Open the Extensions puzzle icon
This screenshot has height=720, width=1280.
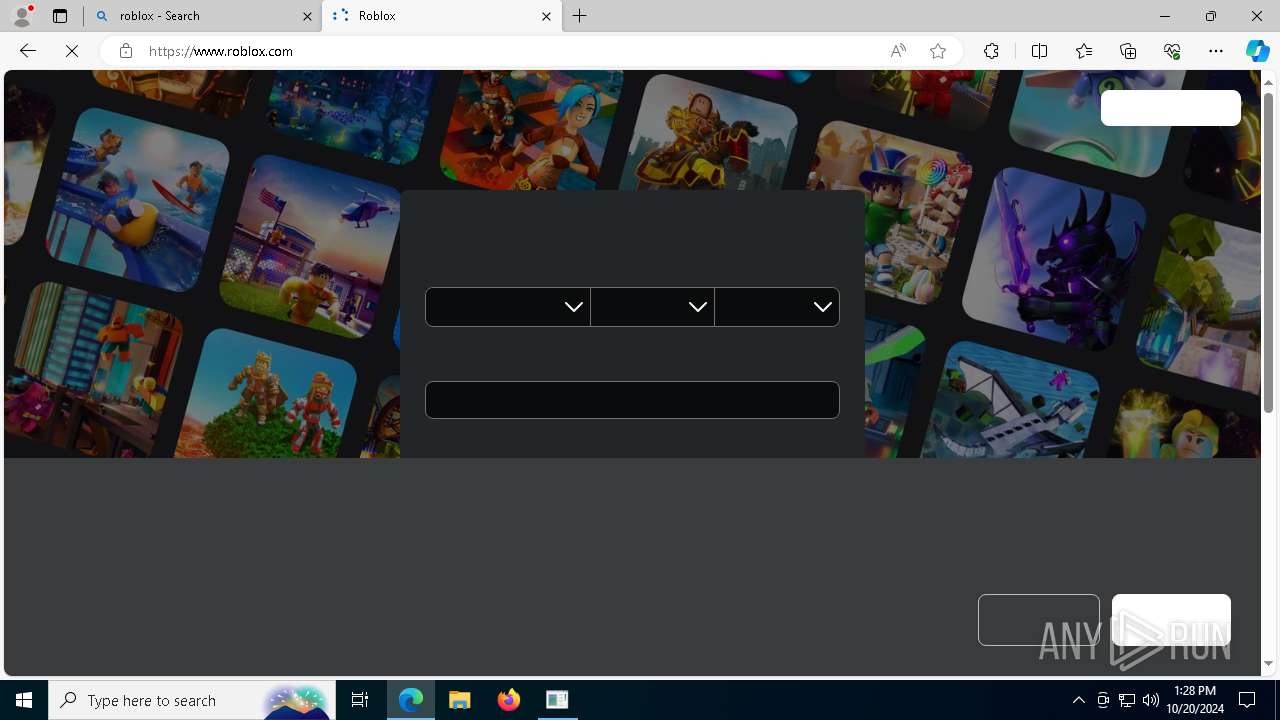991,51
